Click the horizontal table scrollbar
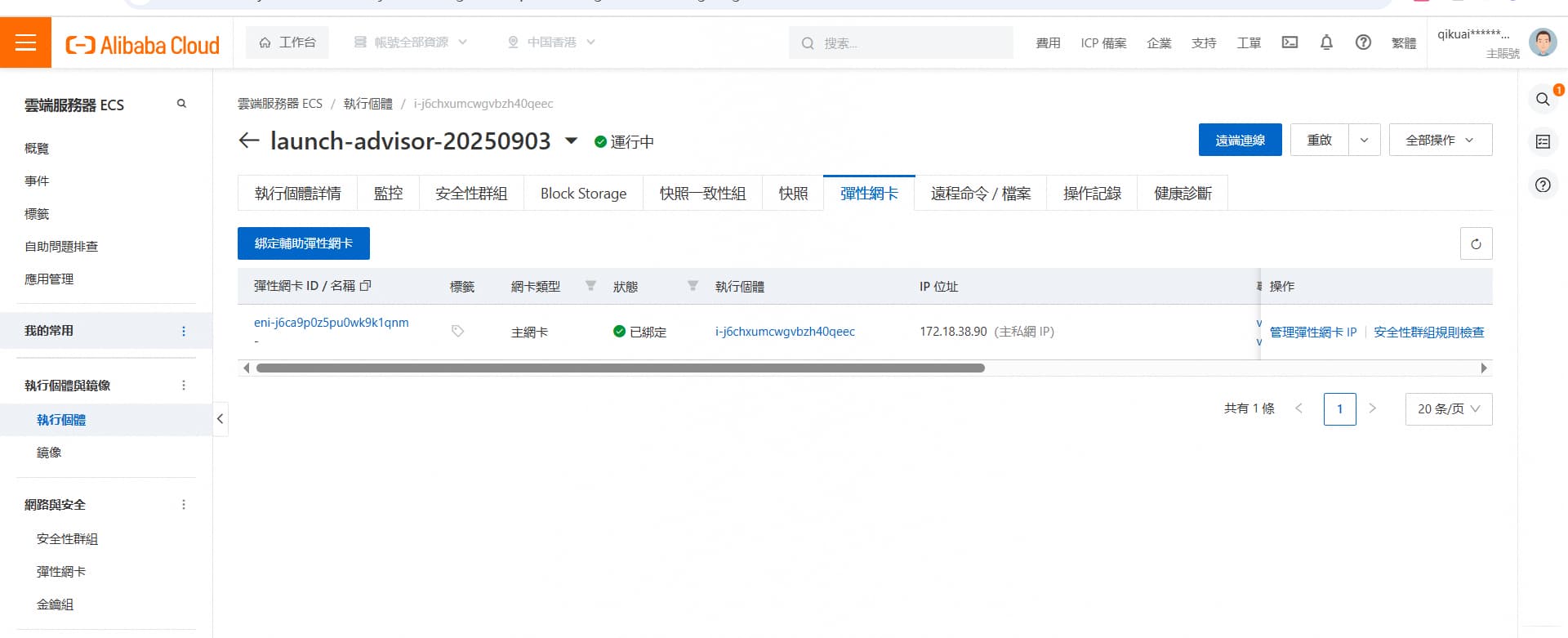1568x638 pixels. [620, 368]
